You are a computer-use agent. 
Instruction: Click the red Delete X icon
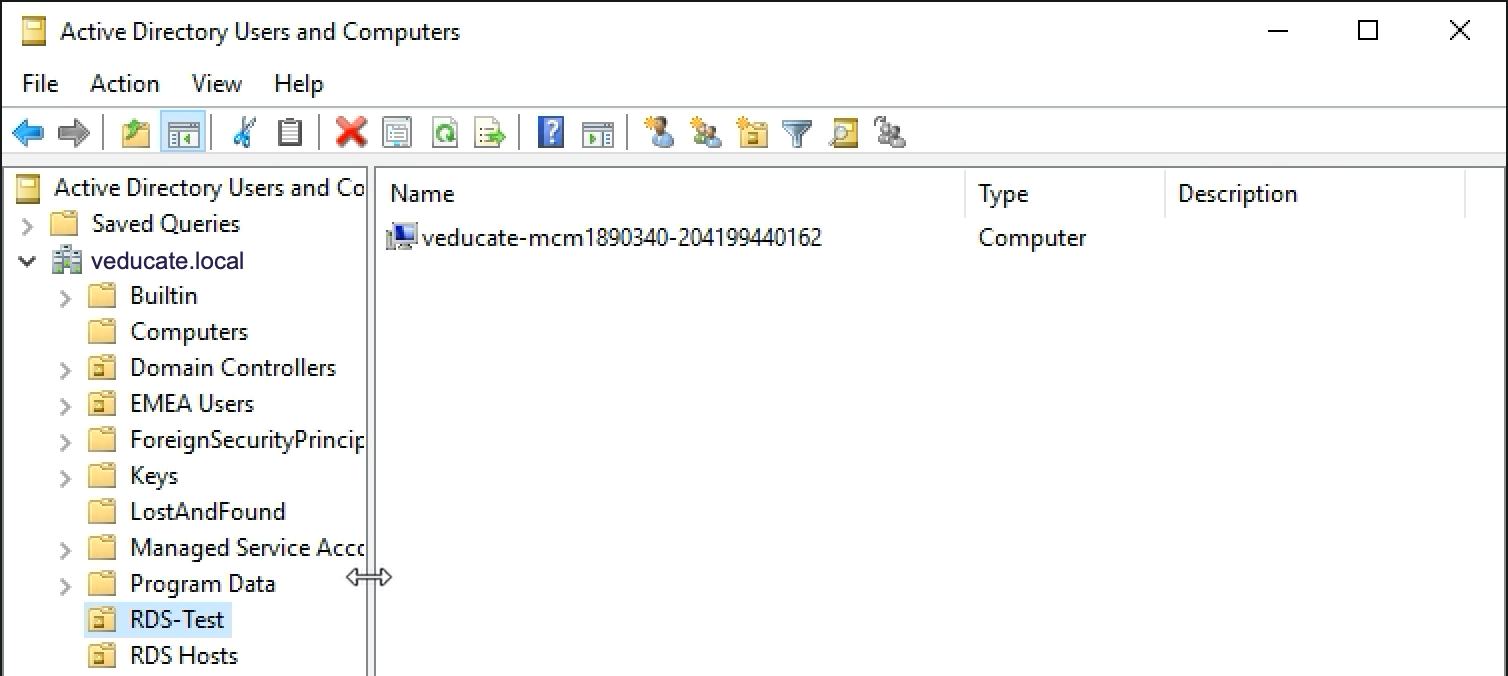tap(351, 132)
